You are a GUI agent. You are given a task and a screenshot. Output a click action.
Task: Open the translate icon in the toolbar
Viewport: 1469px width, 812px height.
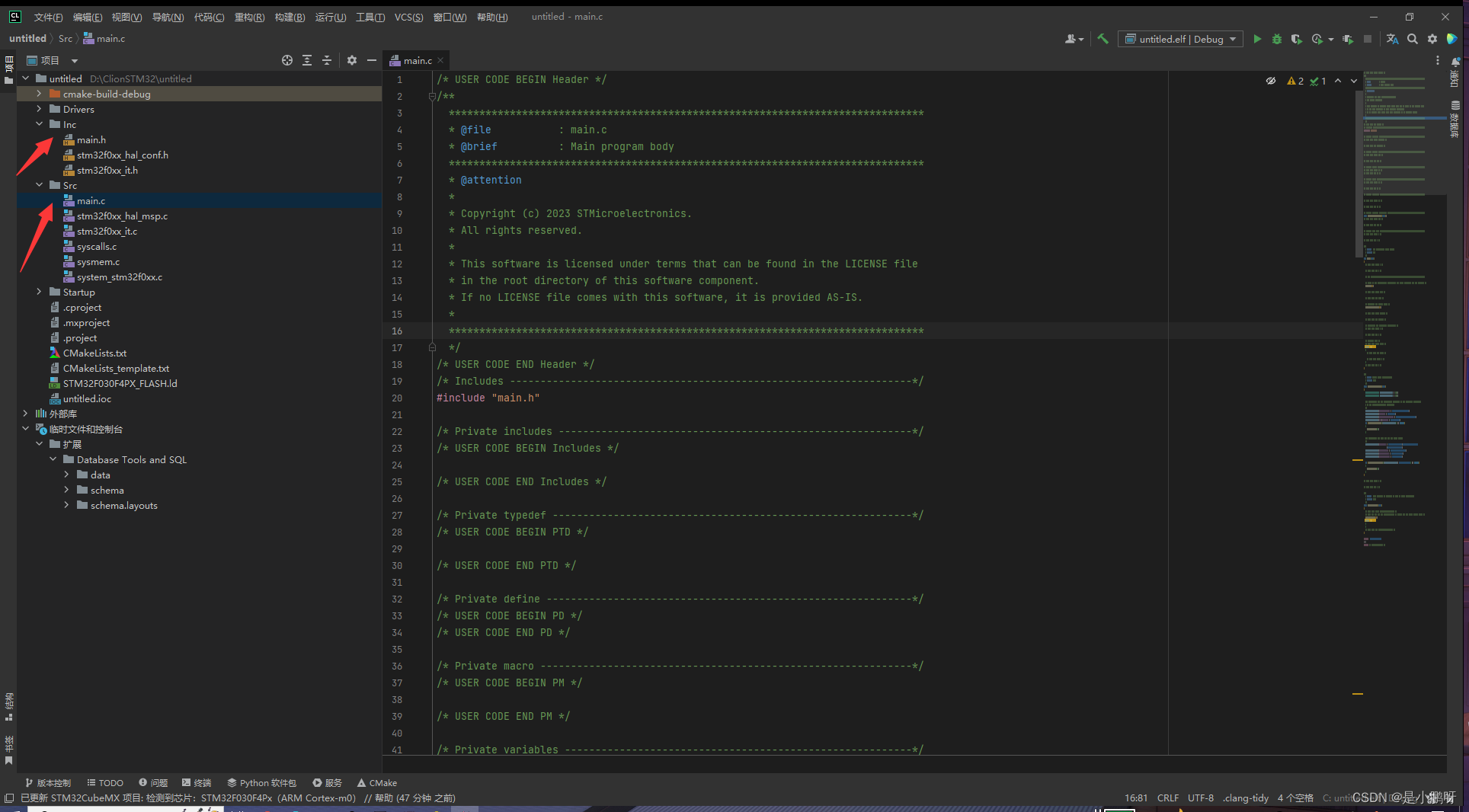(1392, 39)
